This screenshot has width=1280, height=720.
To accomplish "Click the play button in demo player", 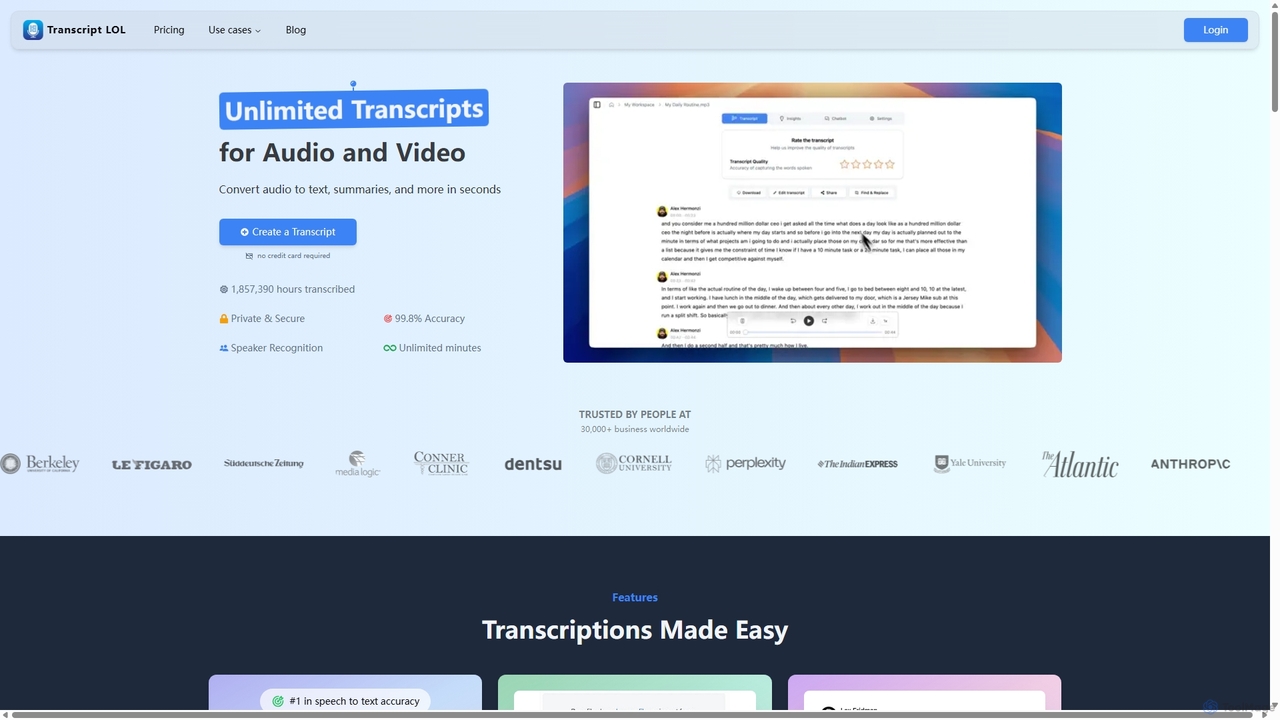I will [809, 321].
